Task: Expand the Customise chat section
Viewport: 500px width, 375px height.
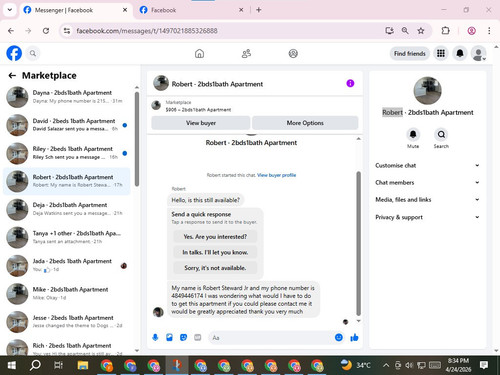Action: click(x=427, y=165)
